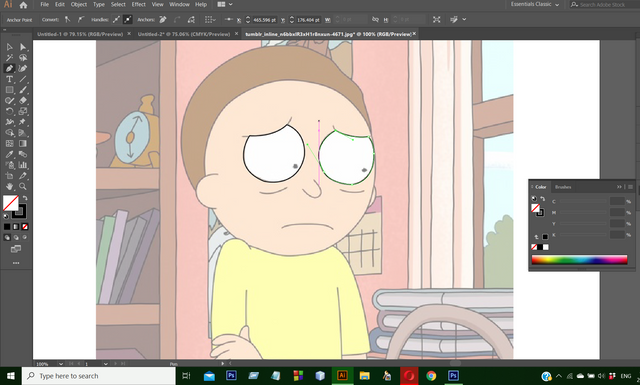Select the Pen tool
Screen dimensions: 640x385
pyautogui.click(x=9, y=68)
